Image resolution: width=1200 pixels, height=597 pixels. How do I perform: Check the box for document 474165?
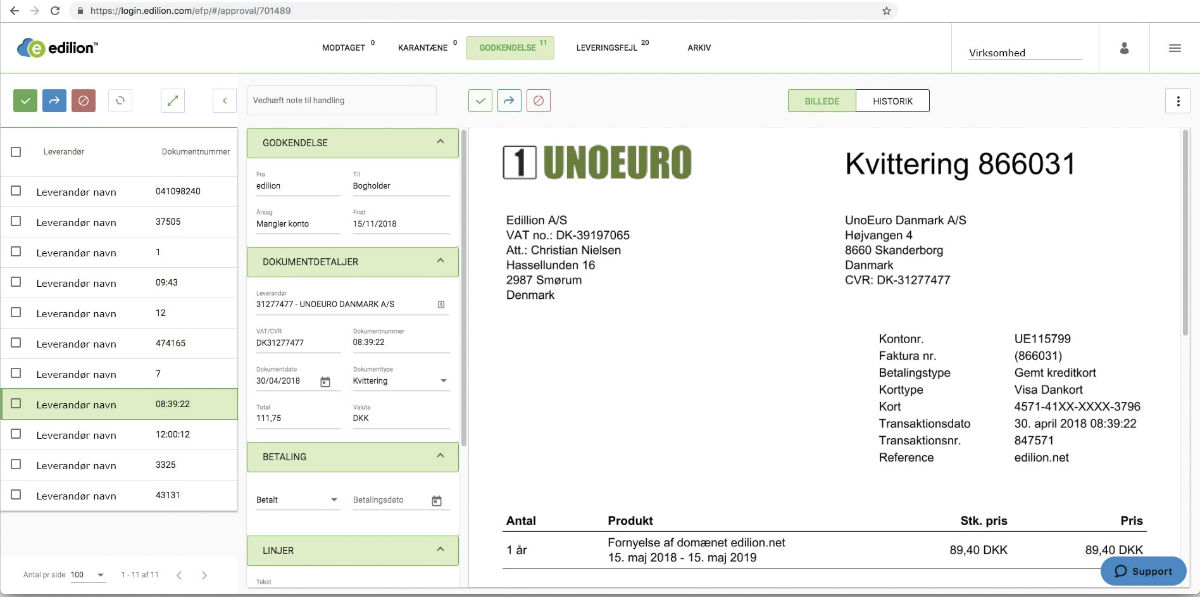[16, 343]
